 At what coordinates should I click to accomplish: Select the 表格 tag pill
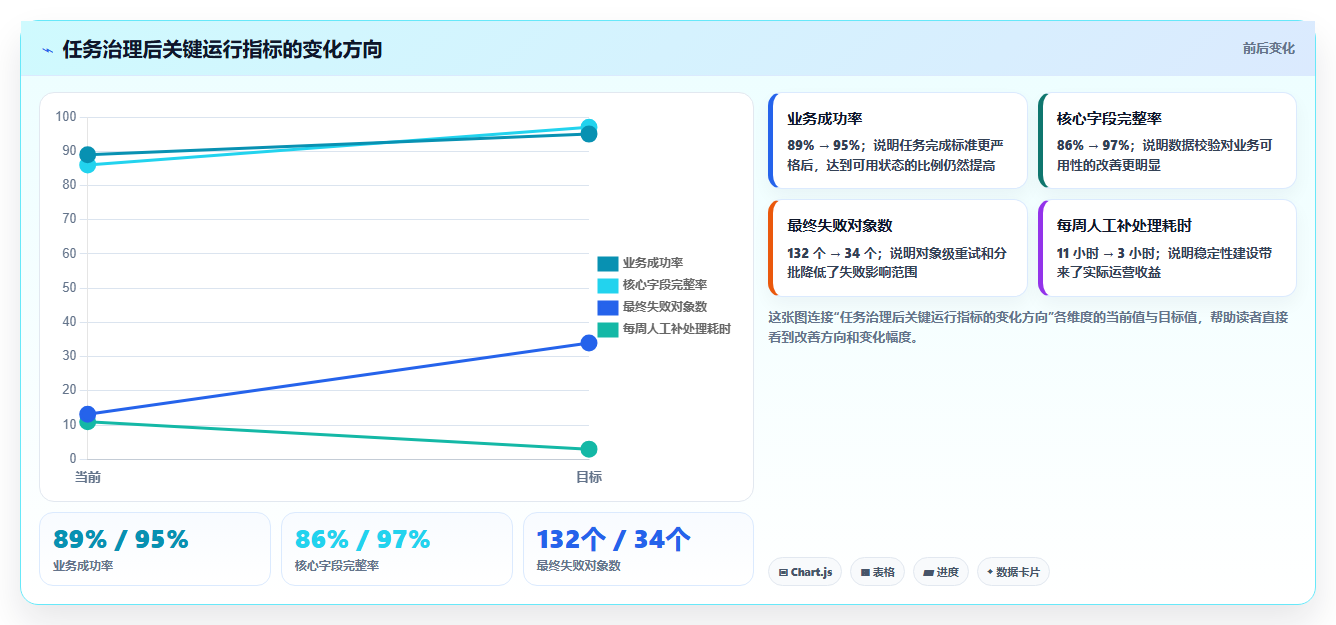pyautogui.click(x=877, y=572)
